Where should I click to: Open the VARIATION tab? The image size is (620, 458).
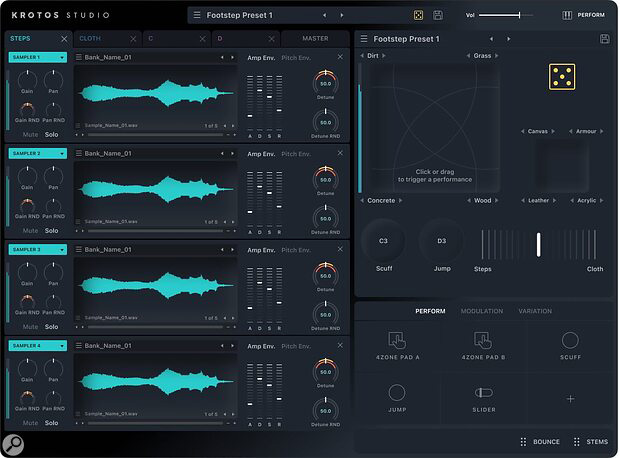point(535,311)
